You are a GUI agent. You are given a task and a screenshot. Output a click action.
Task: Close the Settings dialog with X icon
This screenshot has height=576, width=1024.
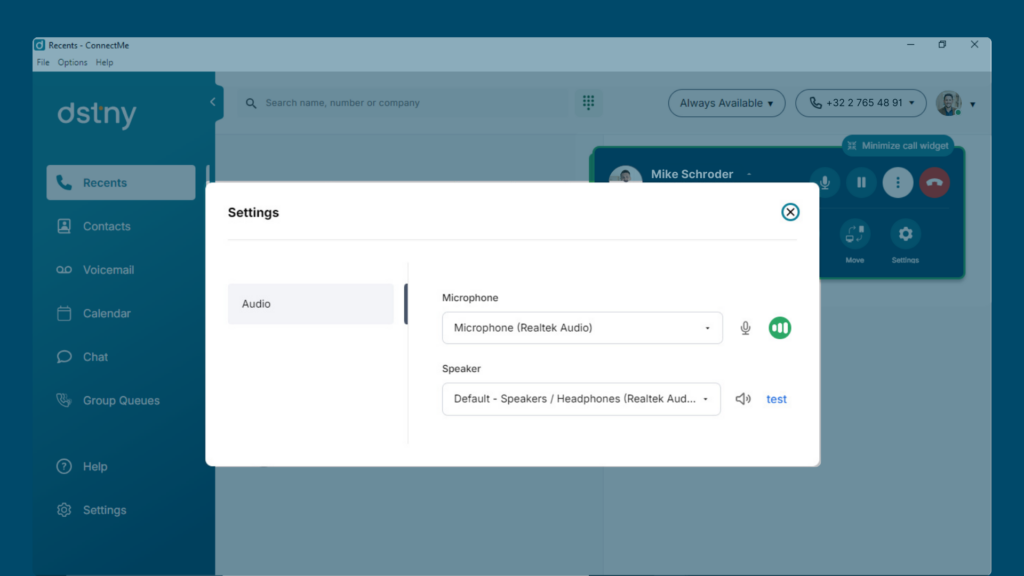790,212
